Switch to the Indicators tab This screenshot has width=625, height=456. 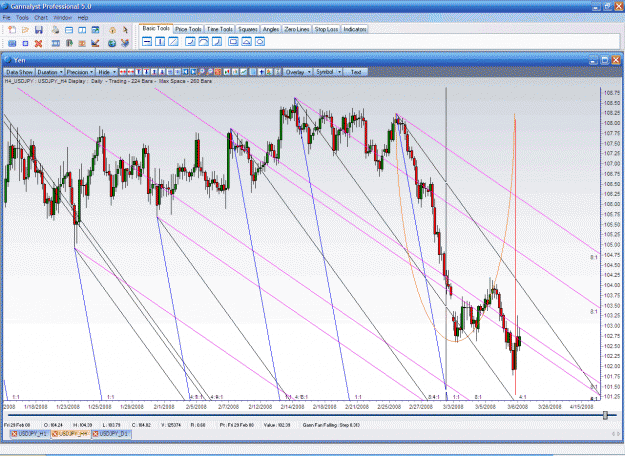[x=355, y=29]
